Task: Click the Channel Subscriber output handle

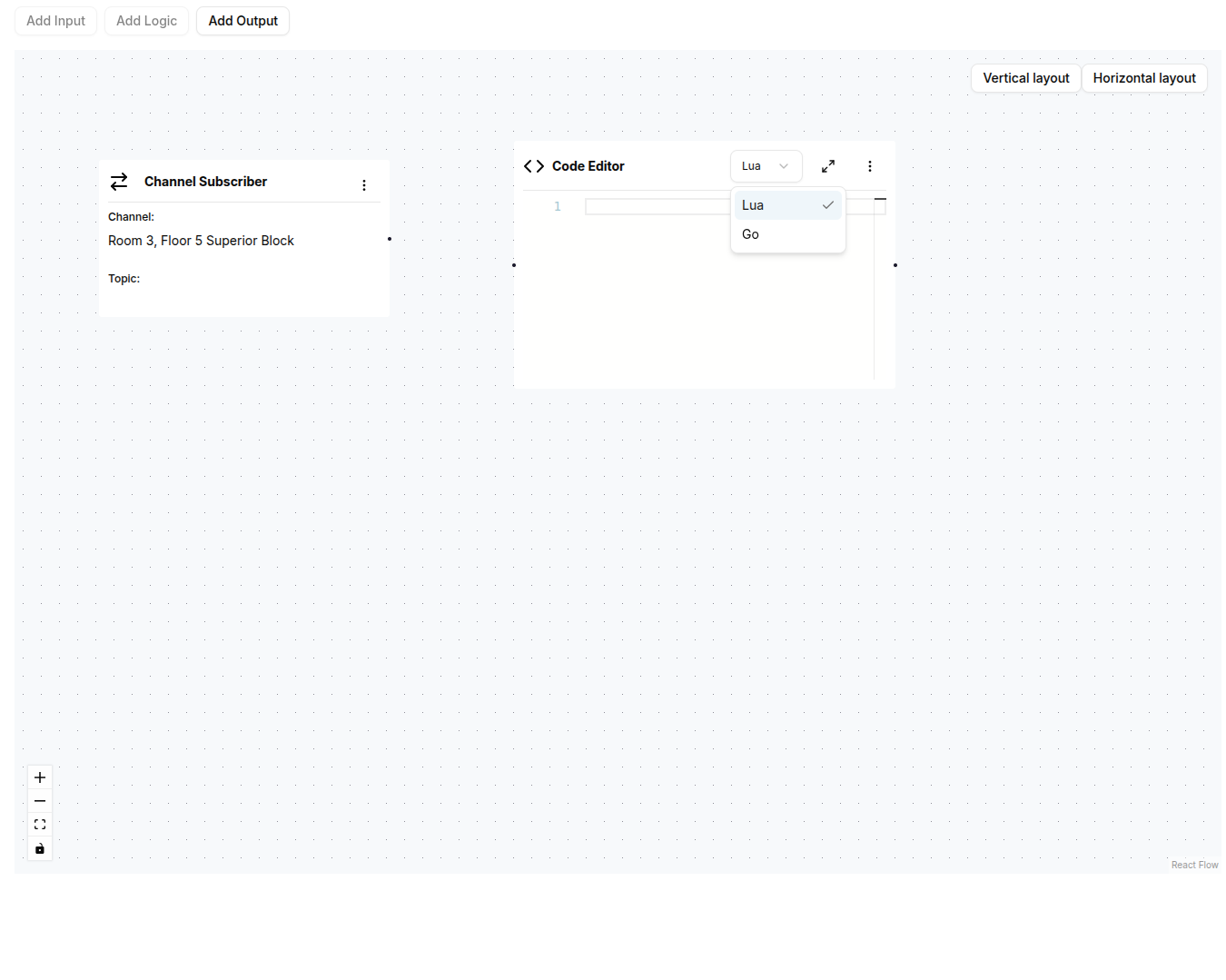Action: [x=390, y=239]
